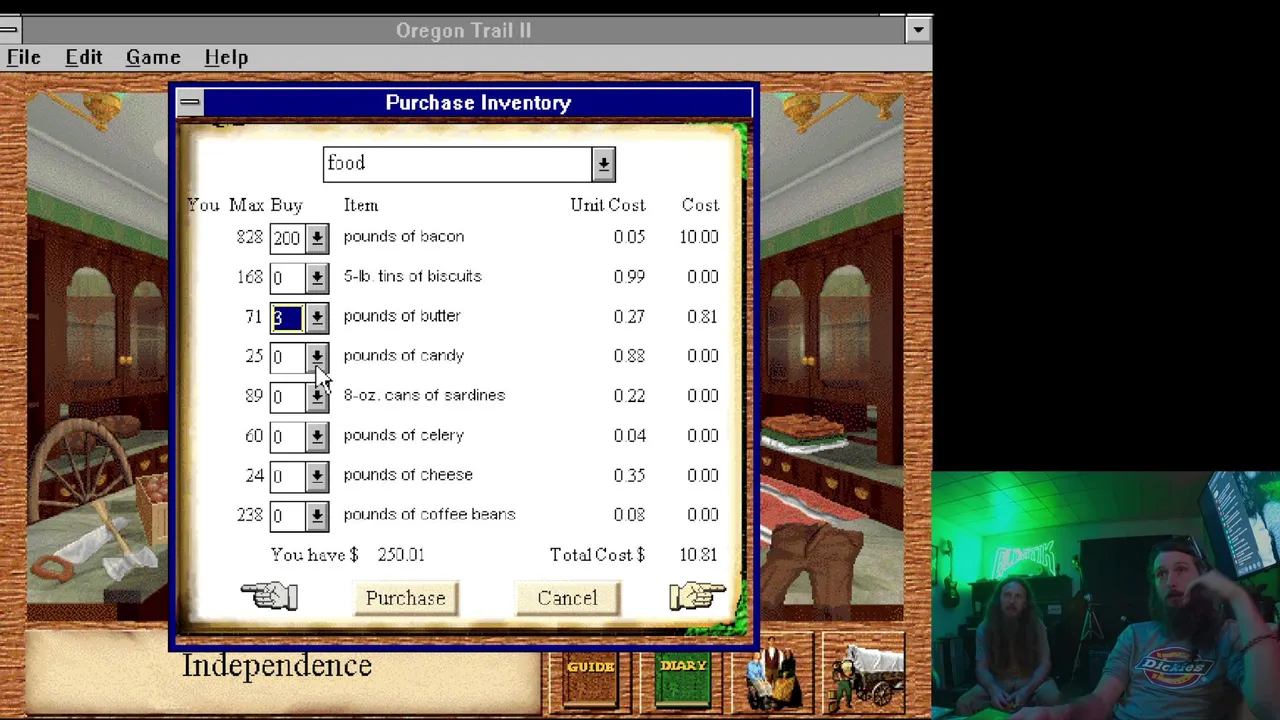Click the Total Cost value 10.81
This screenshot has width=1280, height=720.
pyautogui.click(x=698, y=555)
